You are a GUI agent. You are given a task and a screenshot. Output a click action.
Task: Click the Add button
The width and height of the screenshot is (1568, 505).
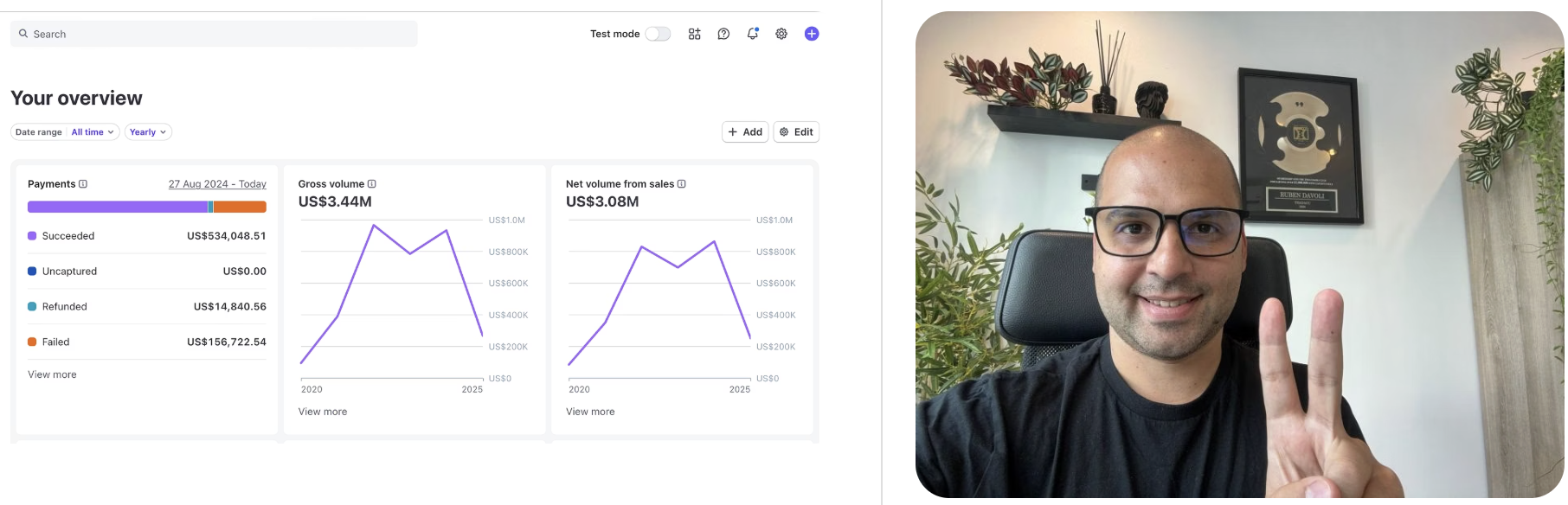(745, 132)
